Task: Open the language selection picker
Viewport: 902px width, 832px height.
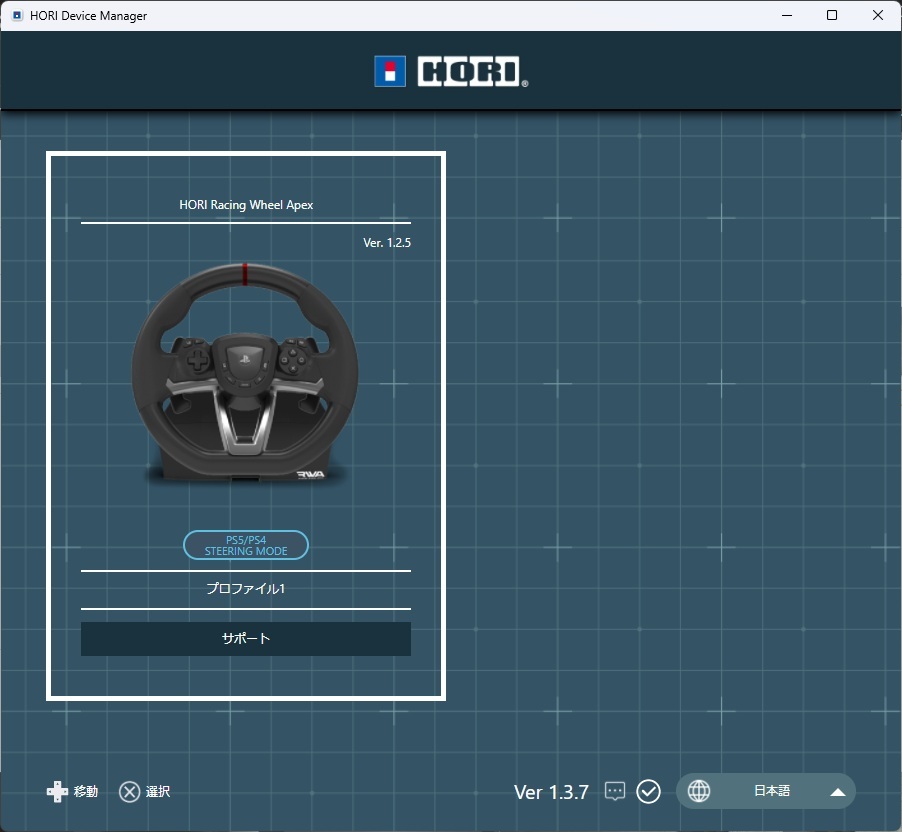Action: (766, 791)
